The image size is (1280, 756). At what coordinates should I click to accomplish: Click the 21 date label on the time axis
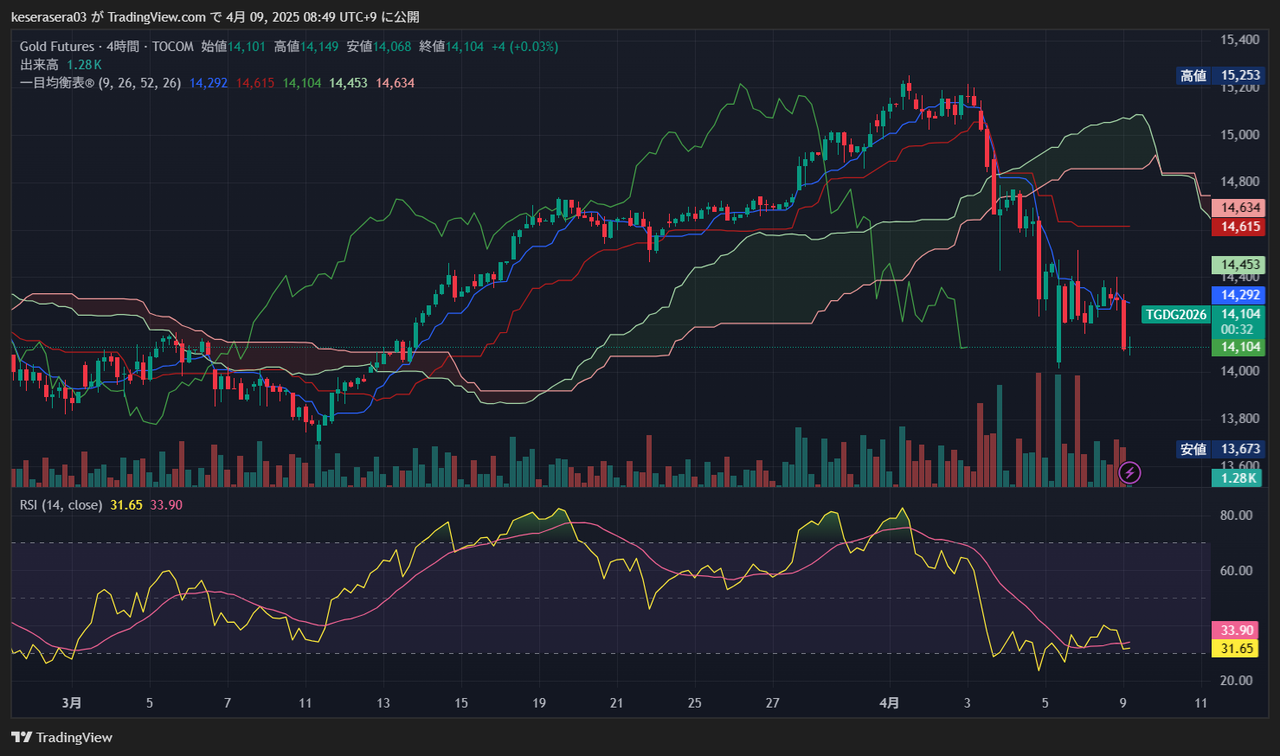pos(617,703)
